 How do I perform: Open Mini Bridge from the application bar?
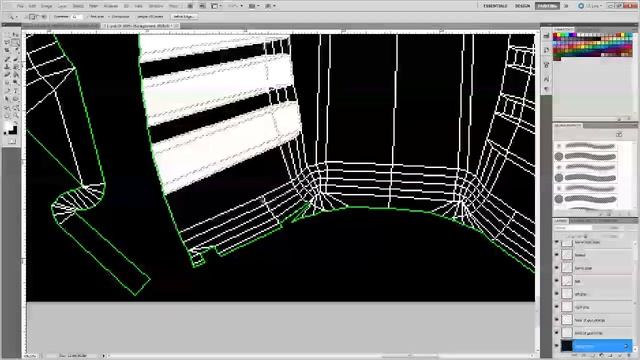click(202, 6)
